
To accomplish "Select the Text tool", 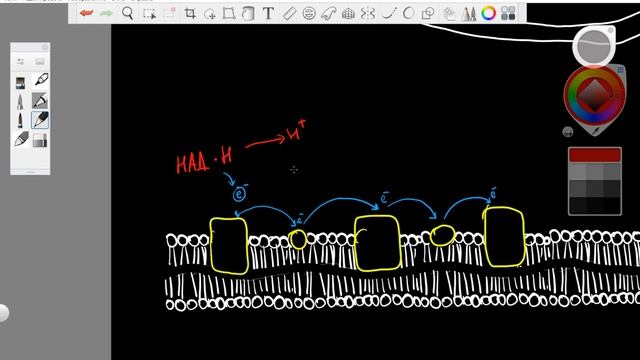I will click(x=268, y=13).
